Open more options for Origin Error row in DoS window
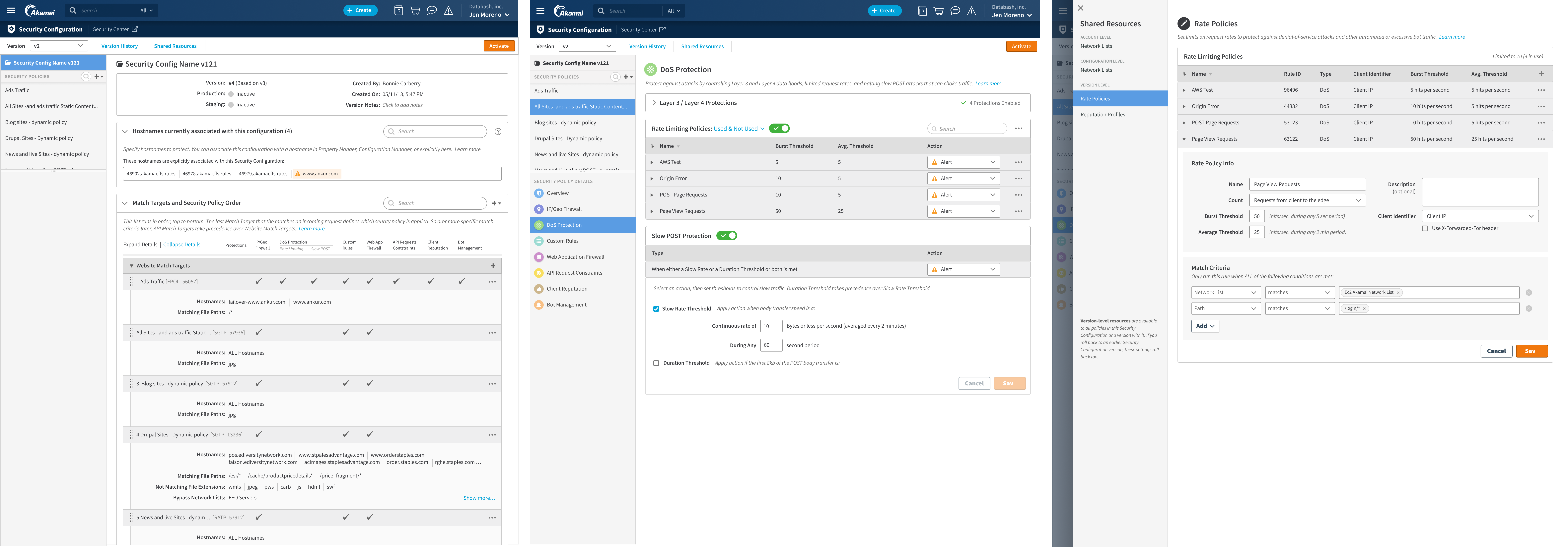Screen dimensions: 1568x550 [x=1018, y=179]
